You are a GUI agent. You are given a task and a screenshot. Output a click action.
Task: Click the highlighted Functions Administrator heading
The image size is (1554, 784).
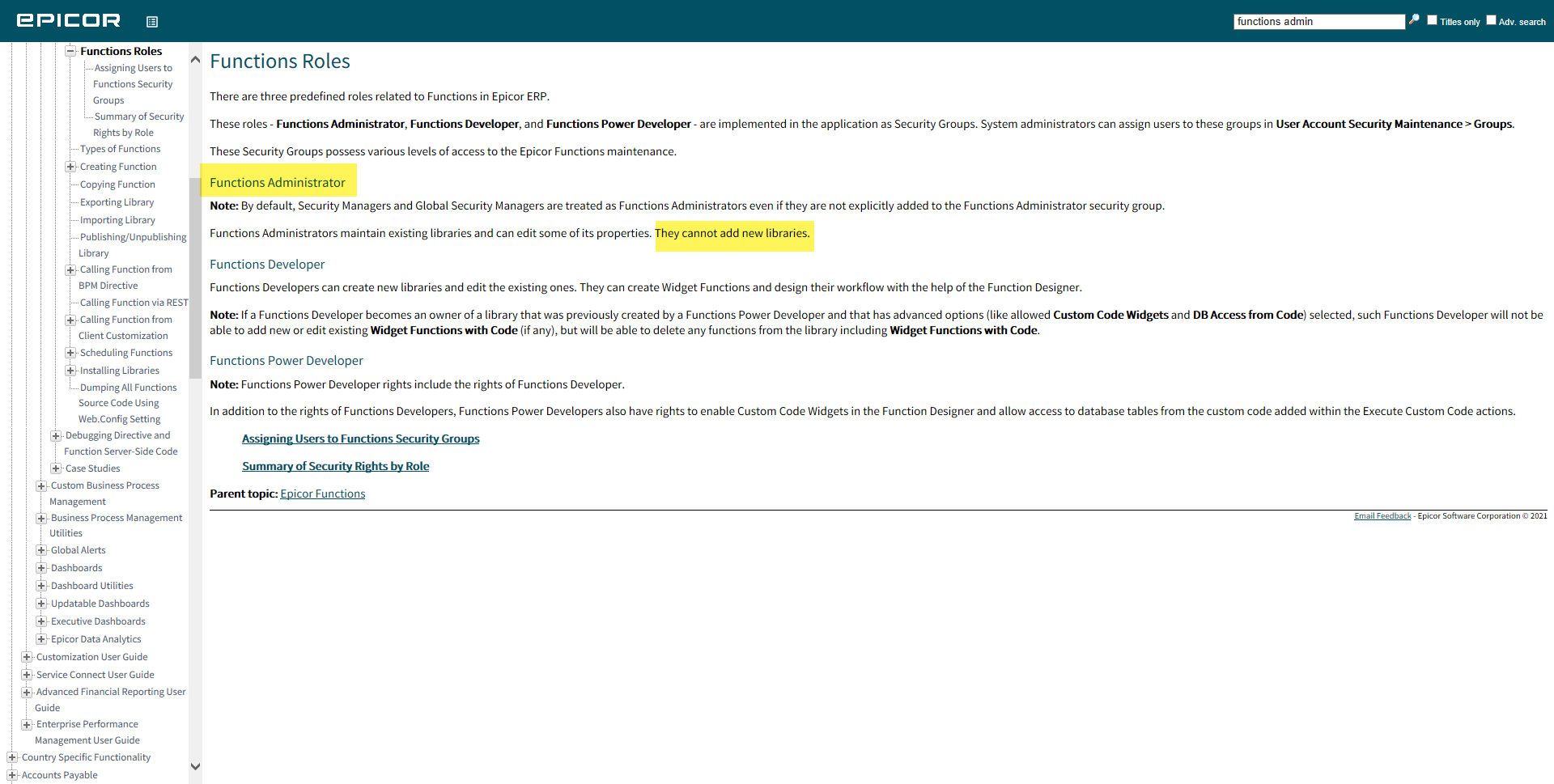click(x=278, y=183)
